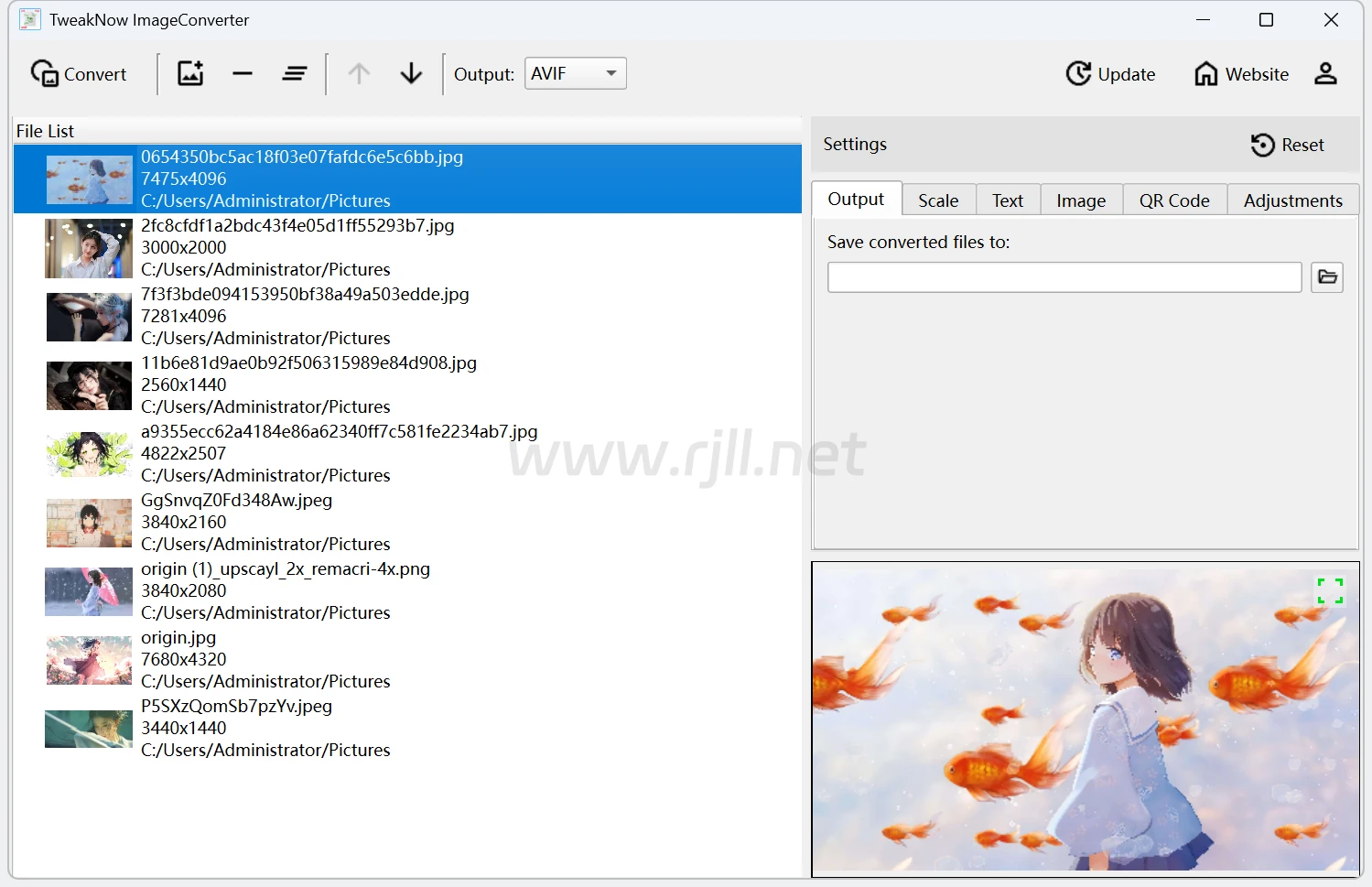Image resolution: width=1372 pixels, height=887 pixels.
Task: Expand preview with fullscreen icon
Action: (1329, 590)
